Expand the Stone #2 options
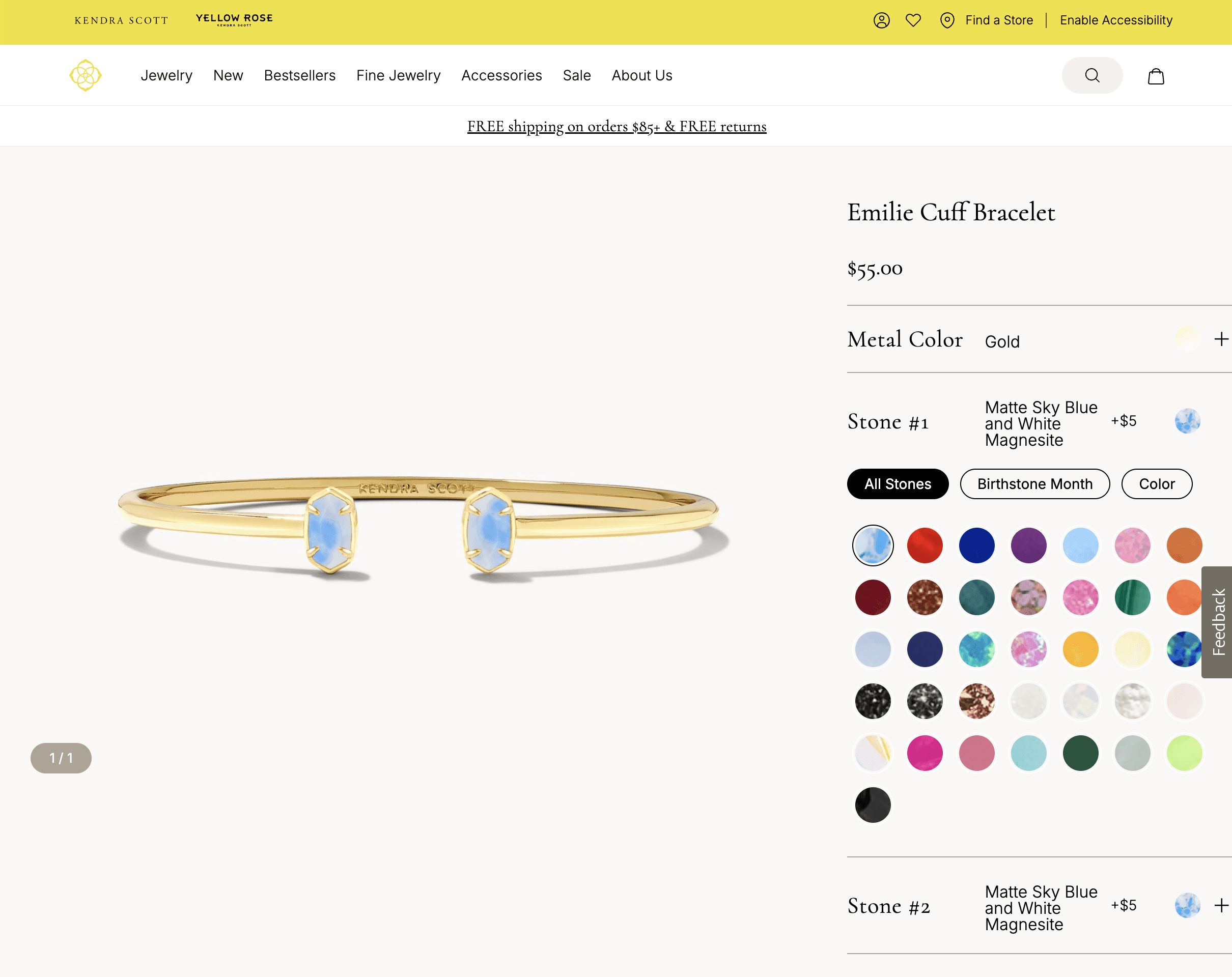1232x977 pixels. (x=1221, y=906)
